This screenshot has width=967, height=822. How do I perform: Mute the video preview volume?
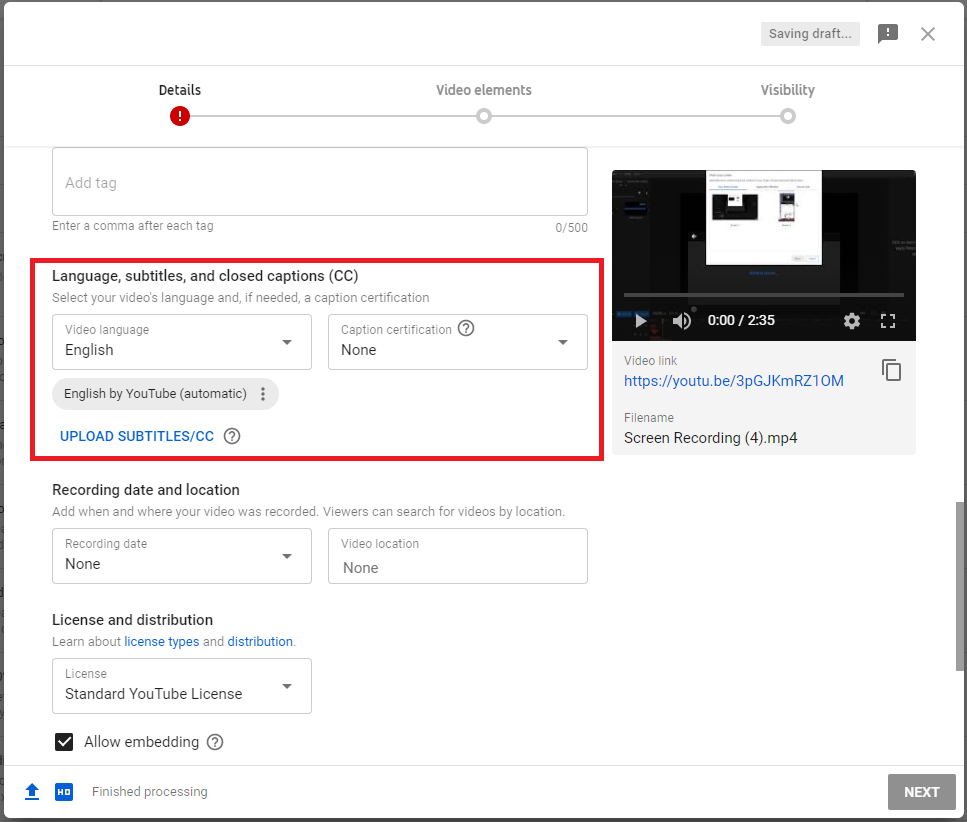coord(681,321)
